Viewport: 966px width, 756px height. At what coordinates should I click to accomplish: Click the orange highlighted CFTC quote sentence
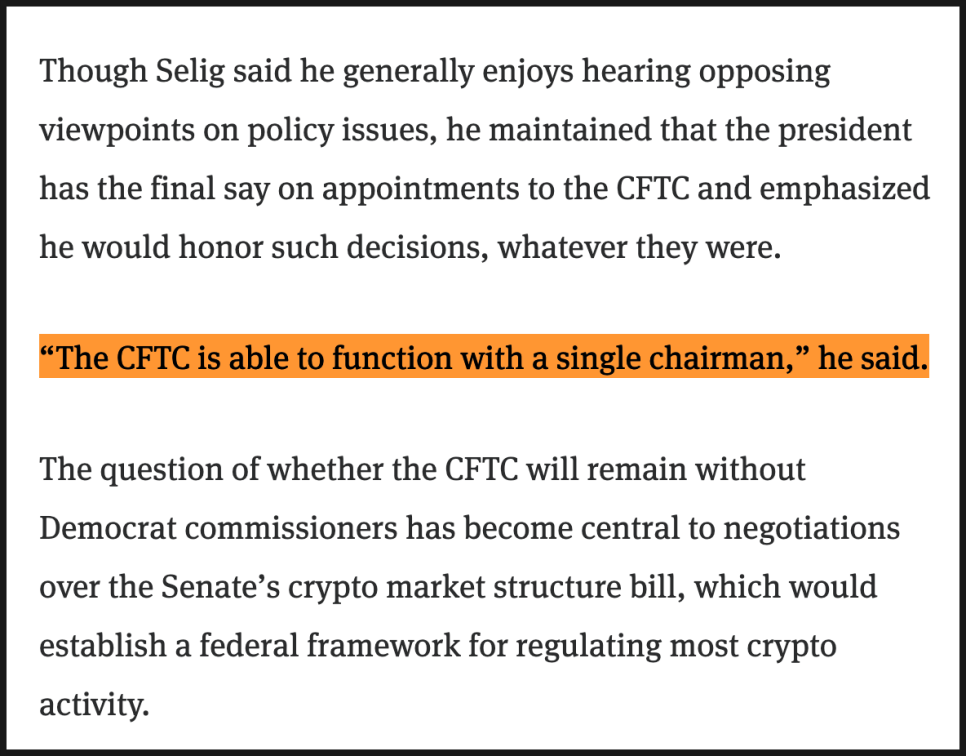coord(483,358)
